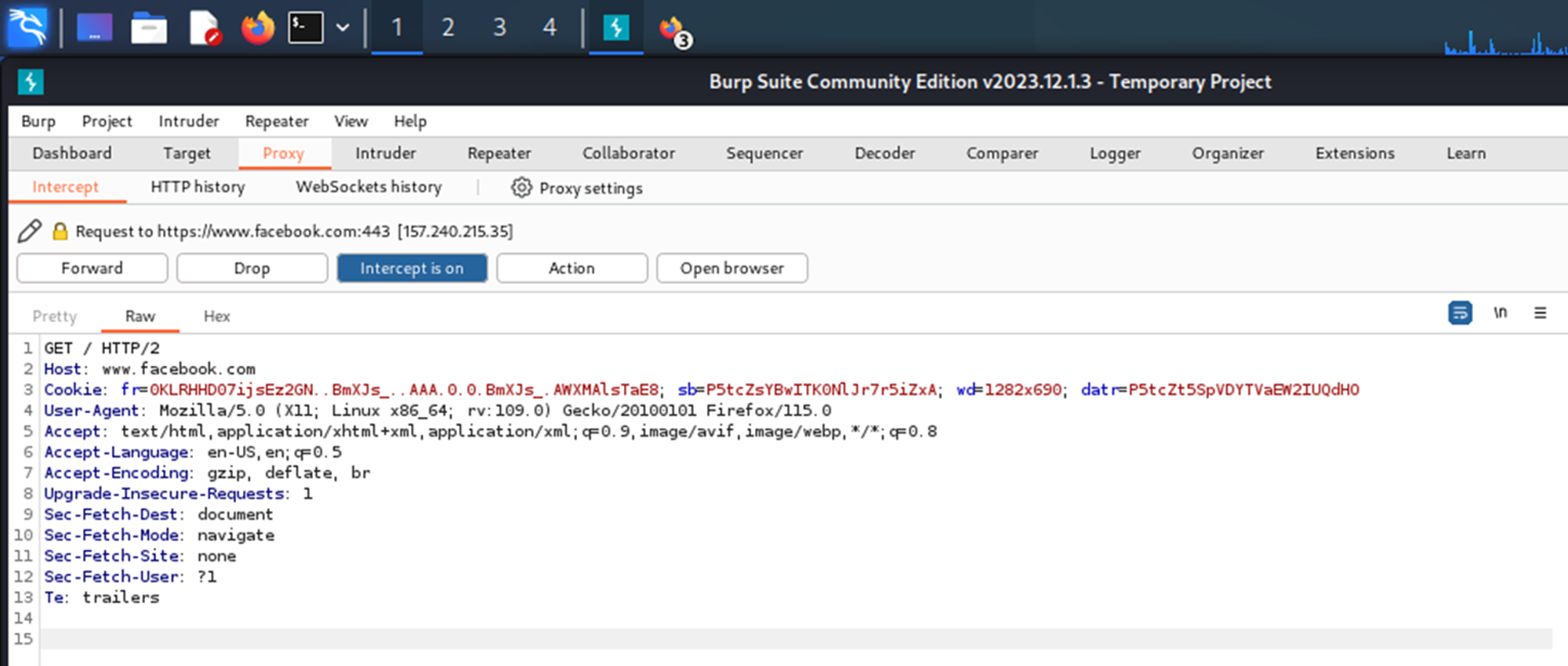
Task: Toggle the Intercept is on button
Action: point(412,268)
